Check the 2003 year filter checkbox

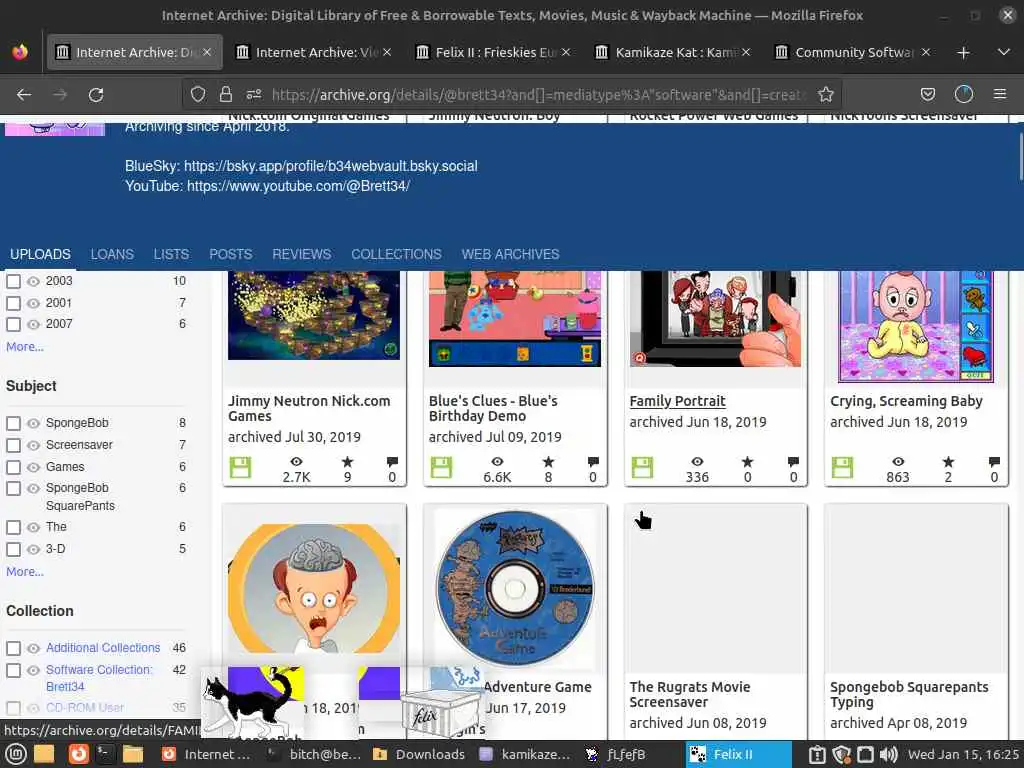[x=13, y=281]
